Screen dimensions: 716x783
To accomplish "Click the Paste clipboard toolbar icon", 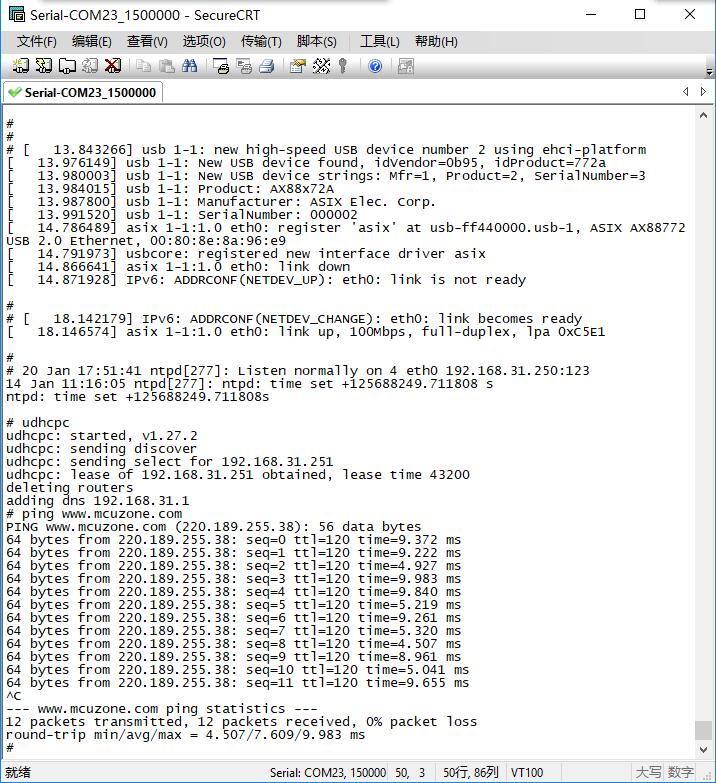I will (x=166, y=66).
